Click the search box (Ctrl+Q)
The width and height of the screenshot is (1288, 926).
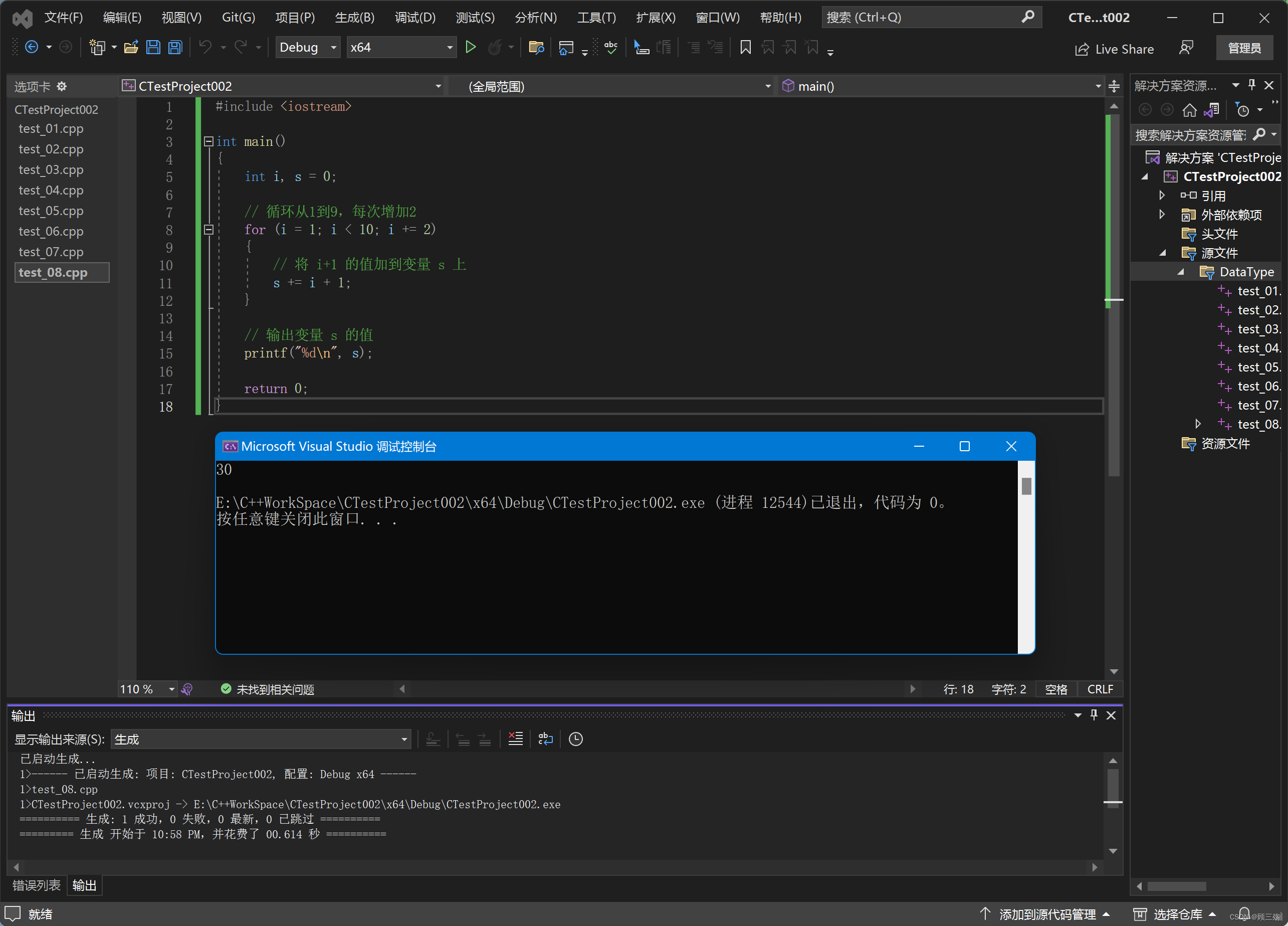pyautogui.click(x=920, y=18)
